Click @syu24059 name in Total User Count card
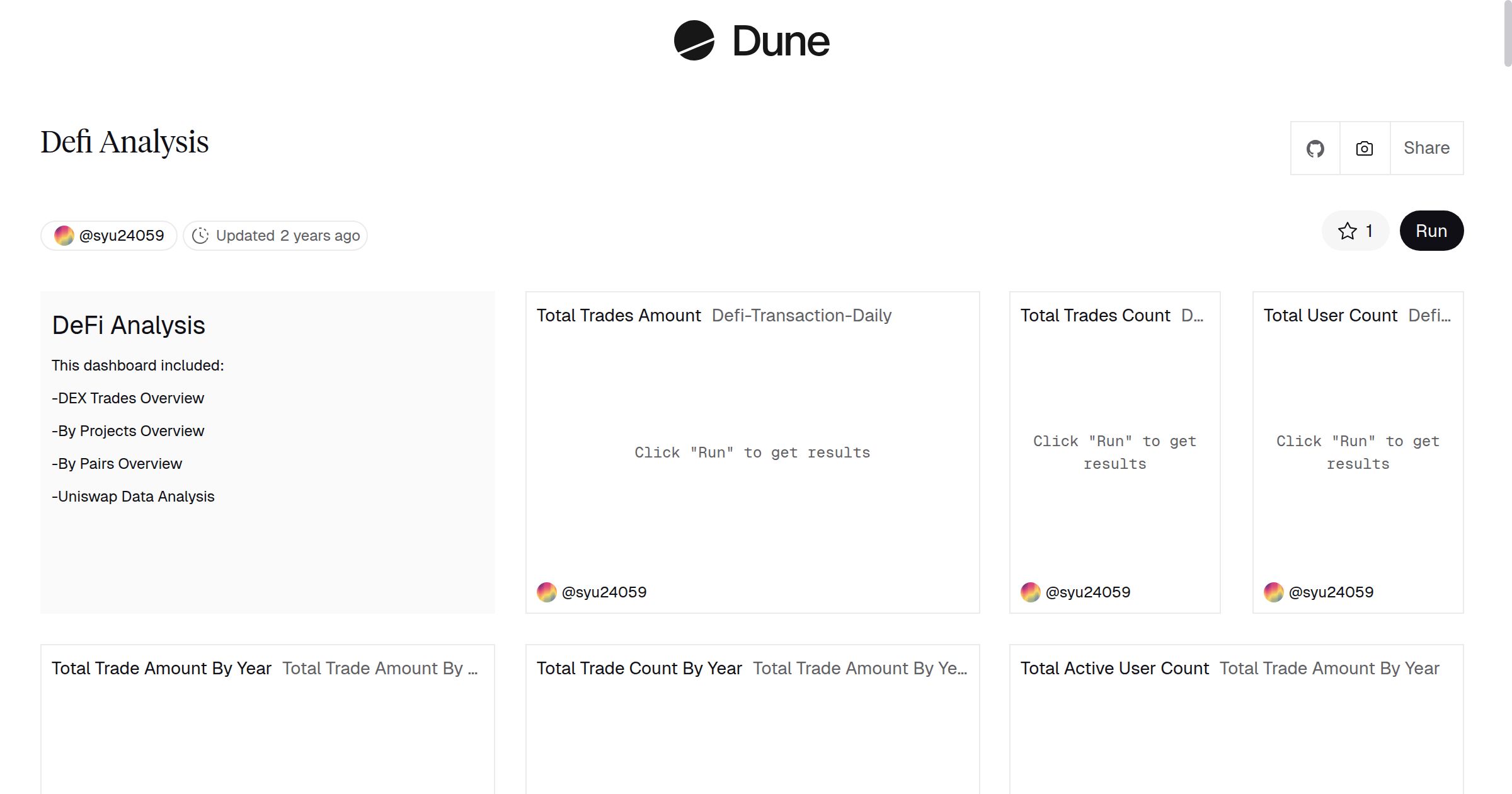Image resolution: width=1512 pixels, height=794 pixels. [1331, 592]
